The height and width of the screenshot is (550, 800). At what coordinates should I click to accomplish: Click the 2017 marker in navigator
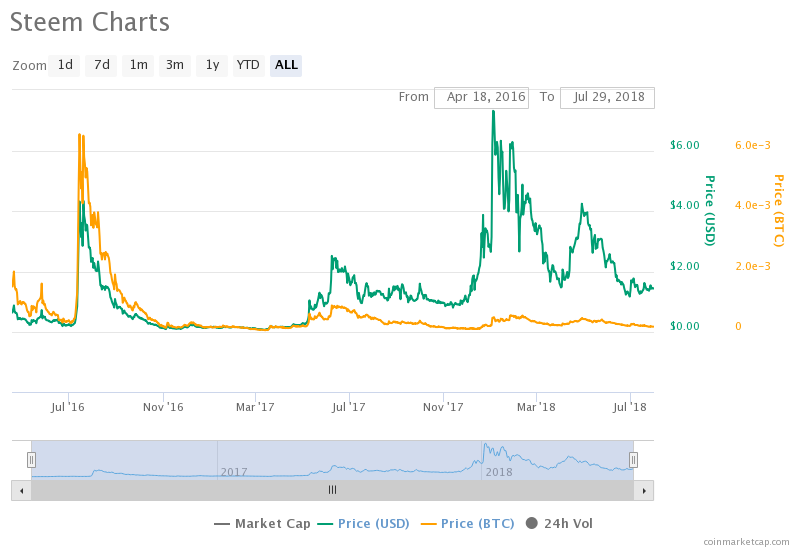(234, 472)
